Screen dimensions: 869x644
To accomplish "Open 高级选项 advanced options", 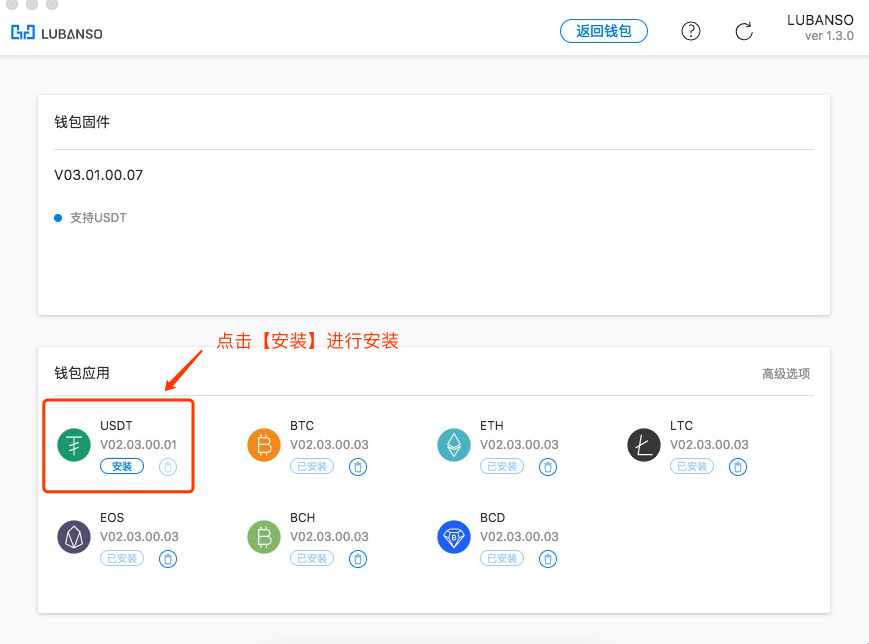I will click(786, 374).
